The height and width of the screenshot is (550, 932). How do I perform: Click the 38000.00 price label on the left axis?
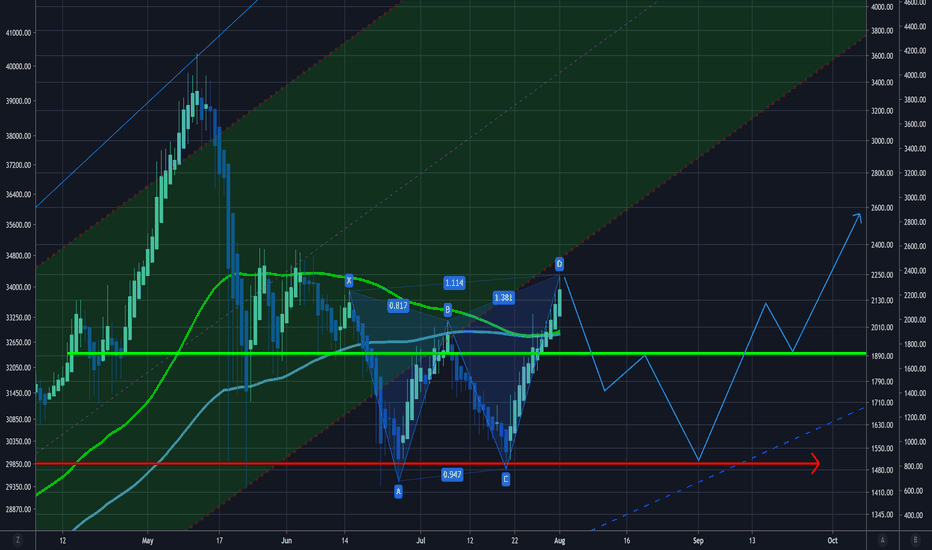18,136
